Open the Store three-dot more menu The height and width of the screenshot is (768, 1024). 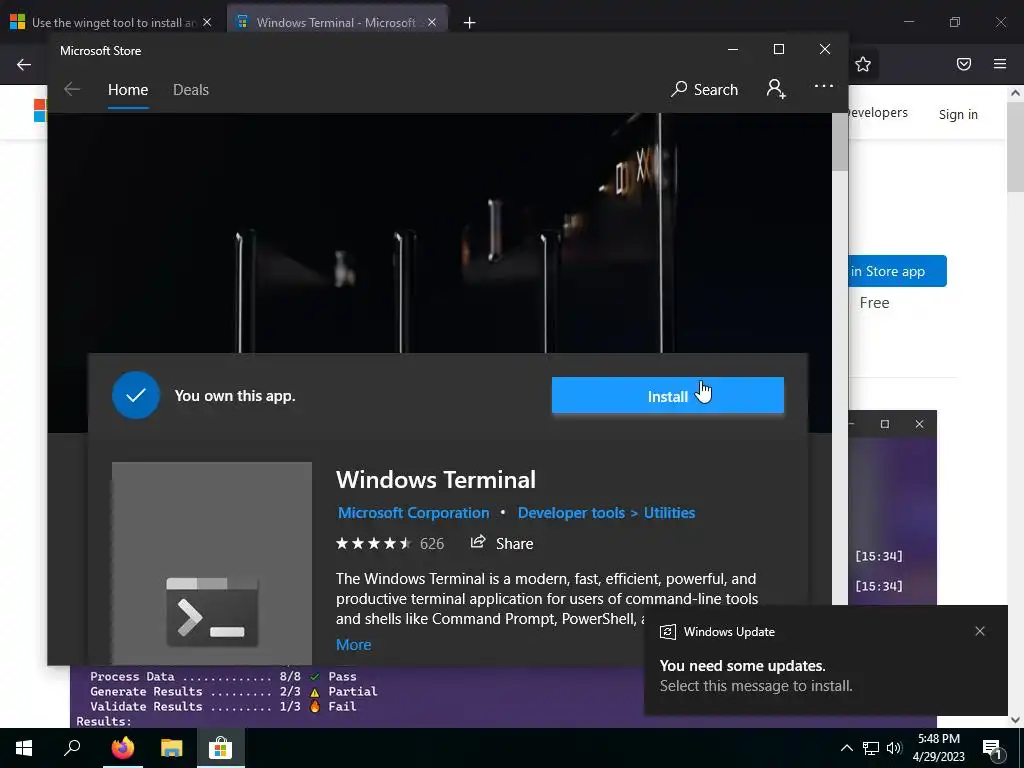coord(824,86)
